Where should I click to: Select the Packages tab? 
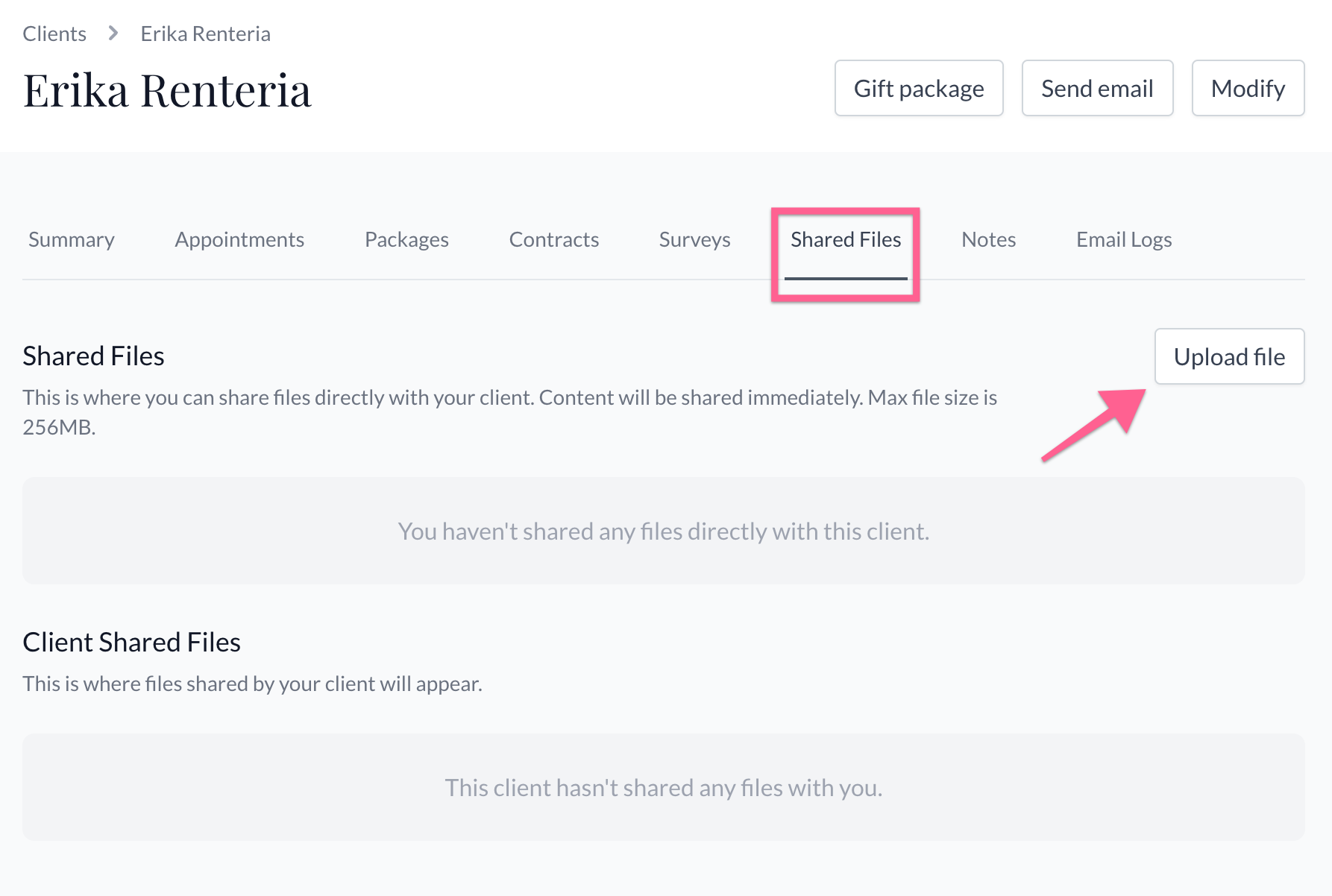(406, 239)
